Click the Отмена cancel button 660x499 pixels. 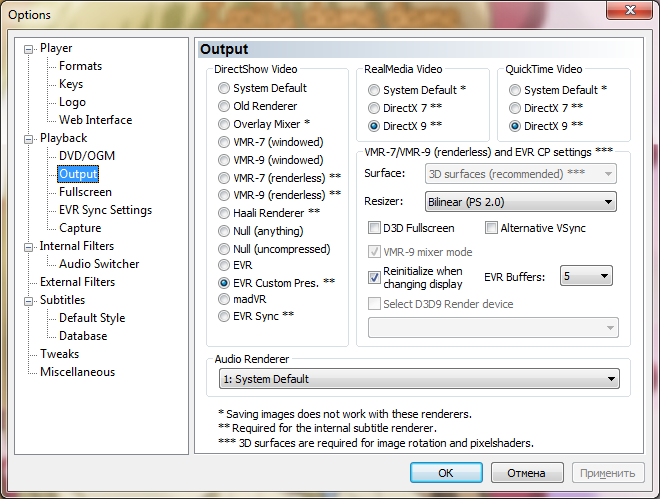pyautogui.click(x=526, y=473)
